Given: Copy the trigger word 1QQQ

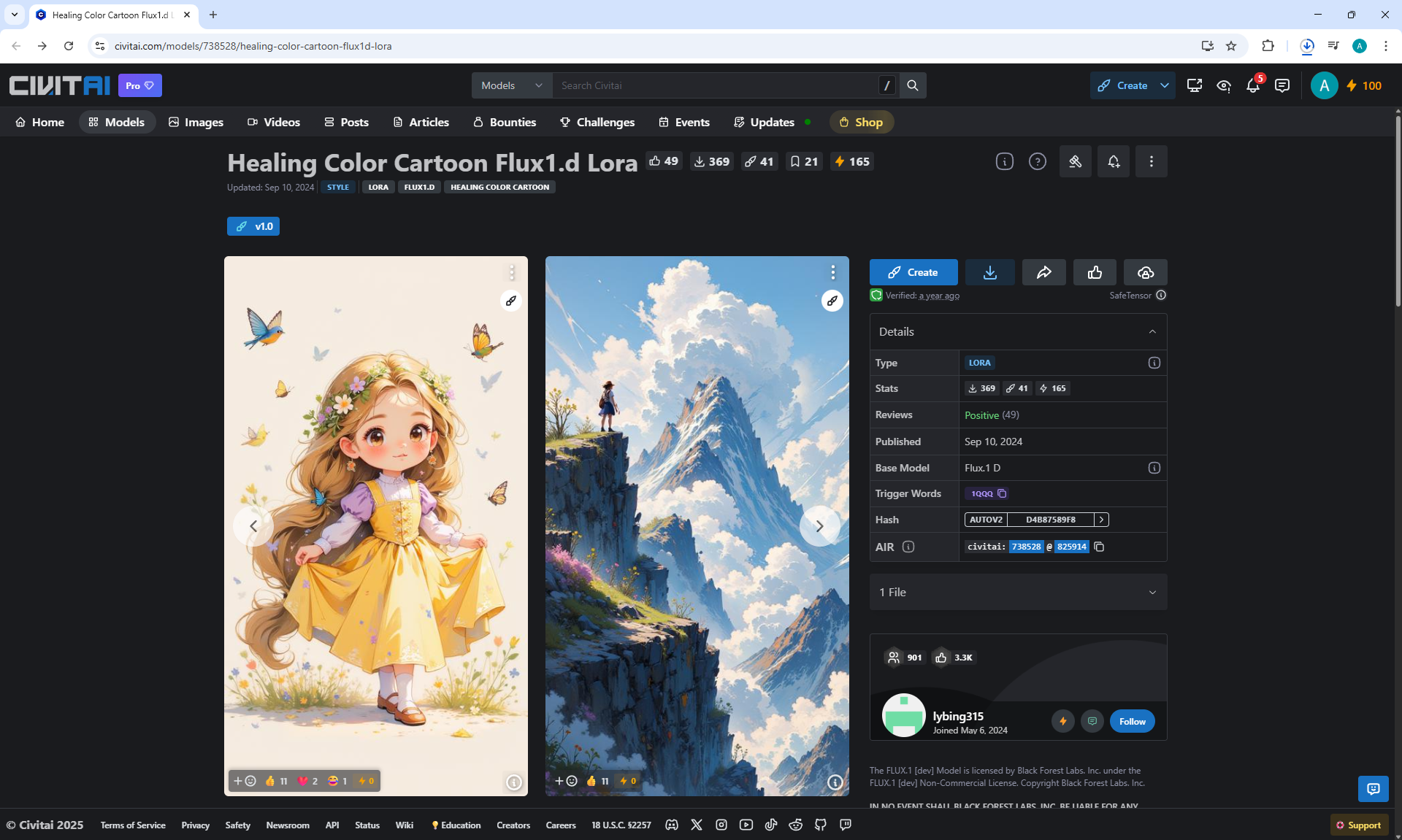Looking at the screenshot, I should pyautogui.click(x=1002, y=493).
